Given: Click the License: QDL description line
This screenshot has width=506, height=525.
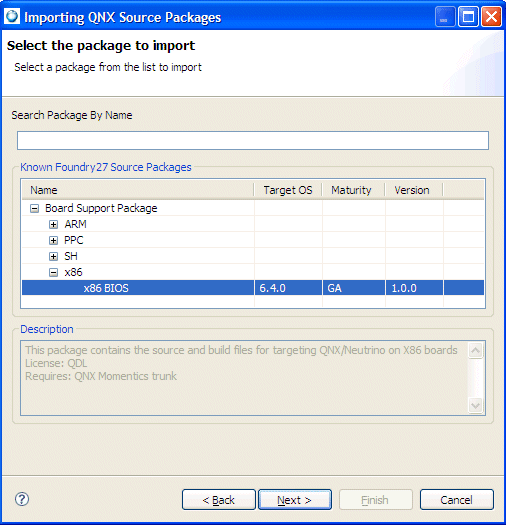Looking at the screenshot, I should click(56, 363).
